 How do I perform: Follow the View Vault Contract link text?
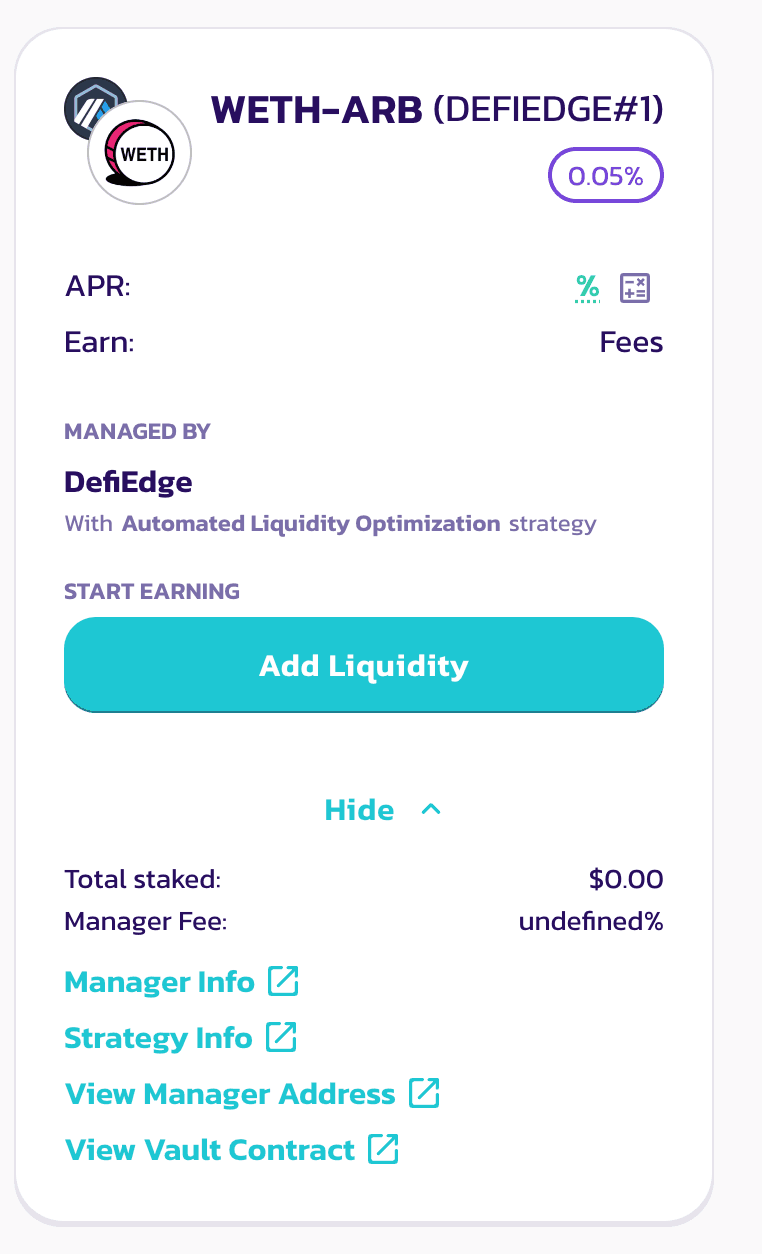pos(210,1150)
